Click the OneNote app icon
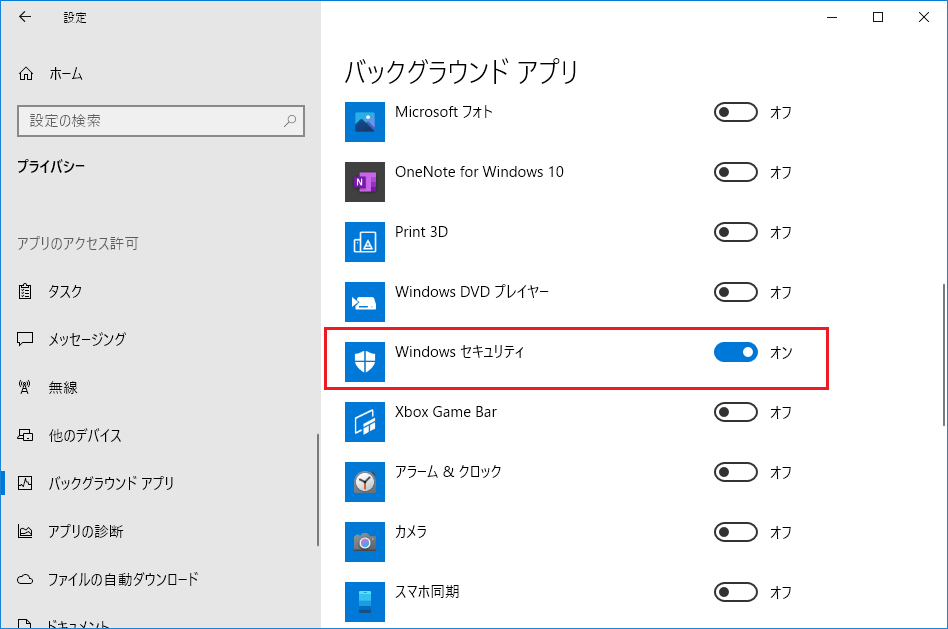This screenshot has height=629, width=948. 365,182
